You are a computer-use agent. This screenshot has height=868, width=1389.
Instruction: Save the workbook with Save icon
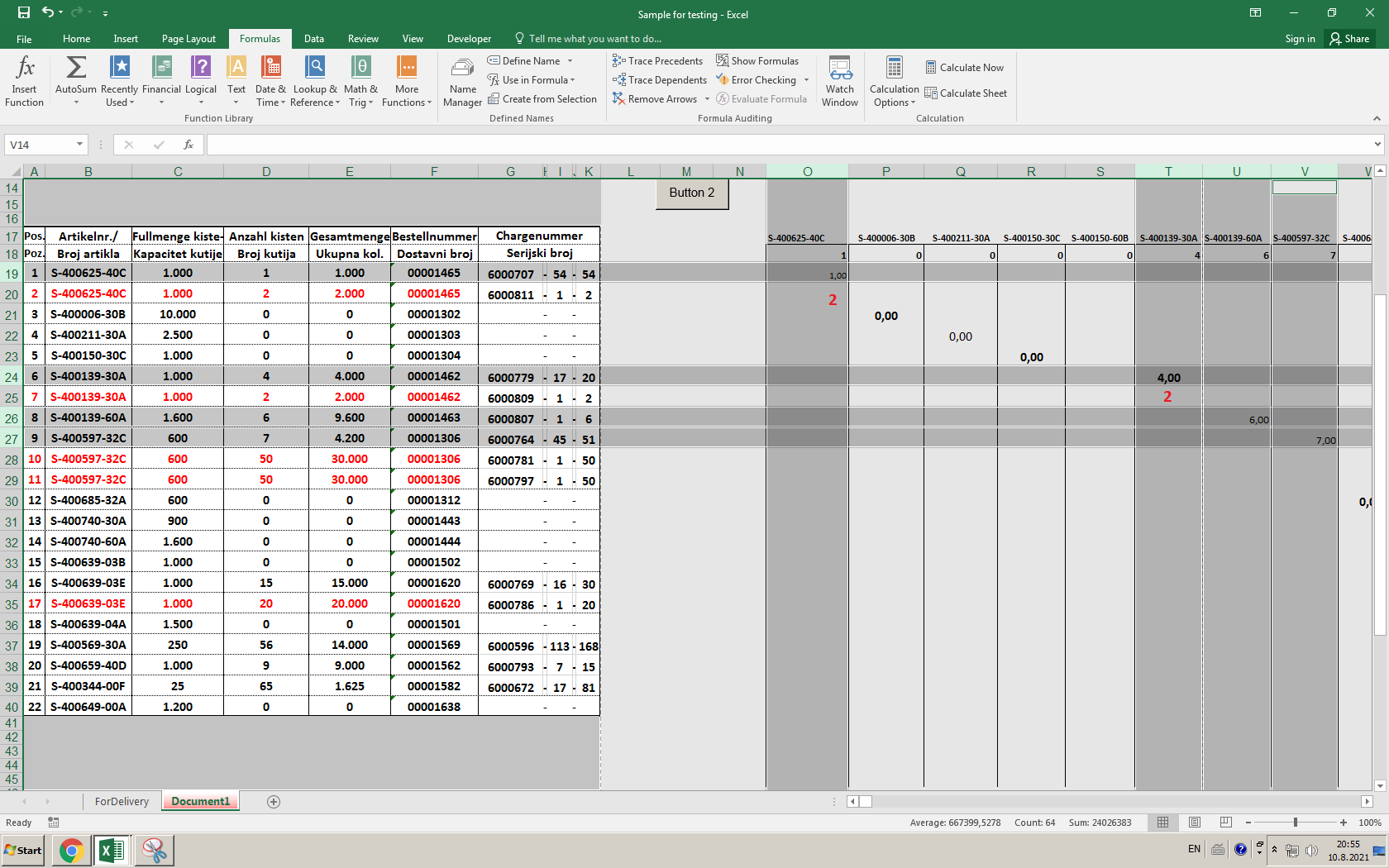(23, 12)
